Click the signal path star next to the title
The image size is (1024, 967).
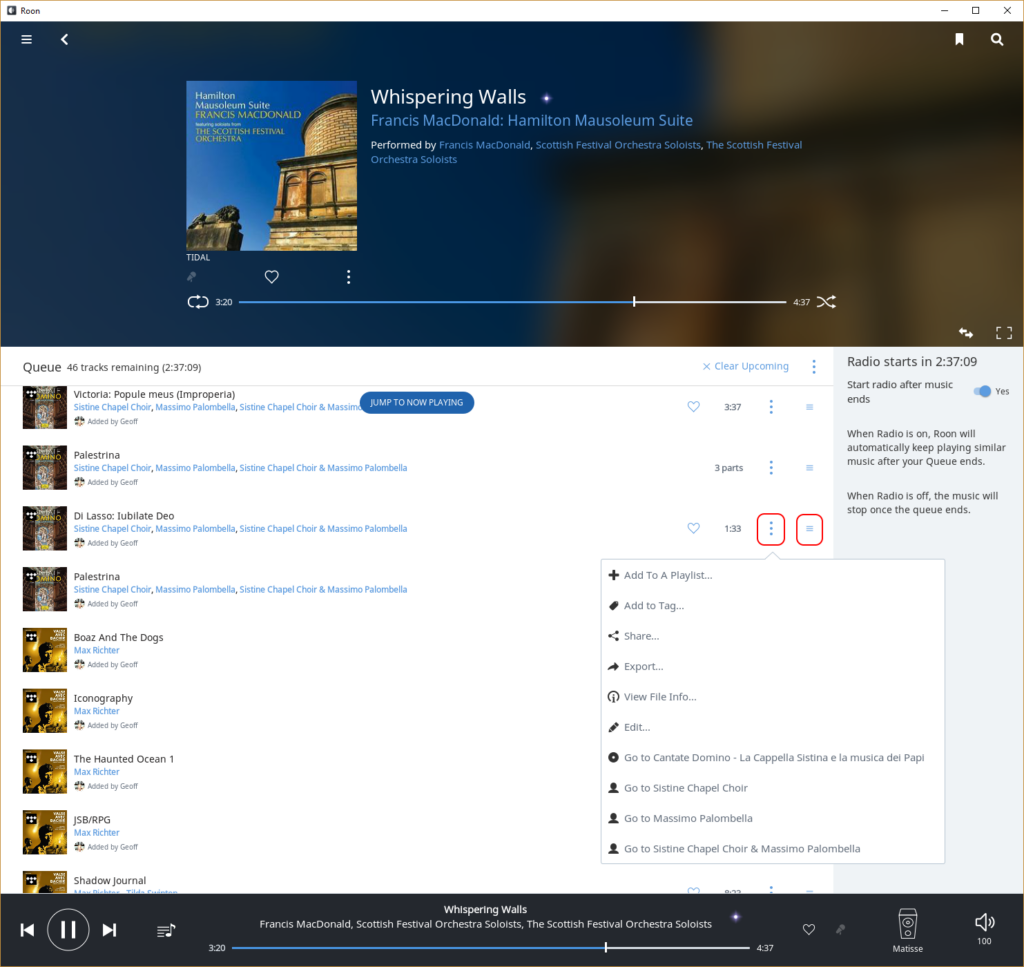click(547, 98)
